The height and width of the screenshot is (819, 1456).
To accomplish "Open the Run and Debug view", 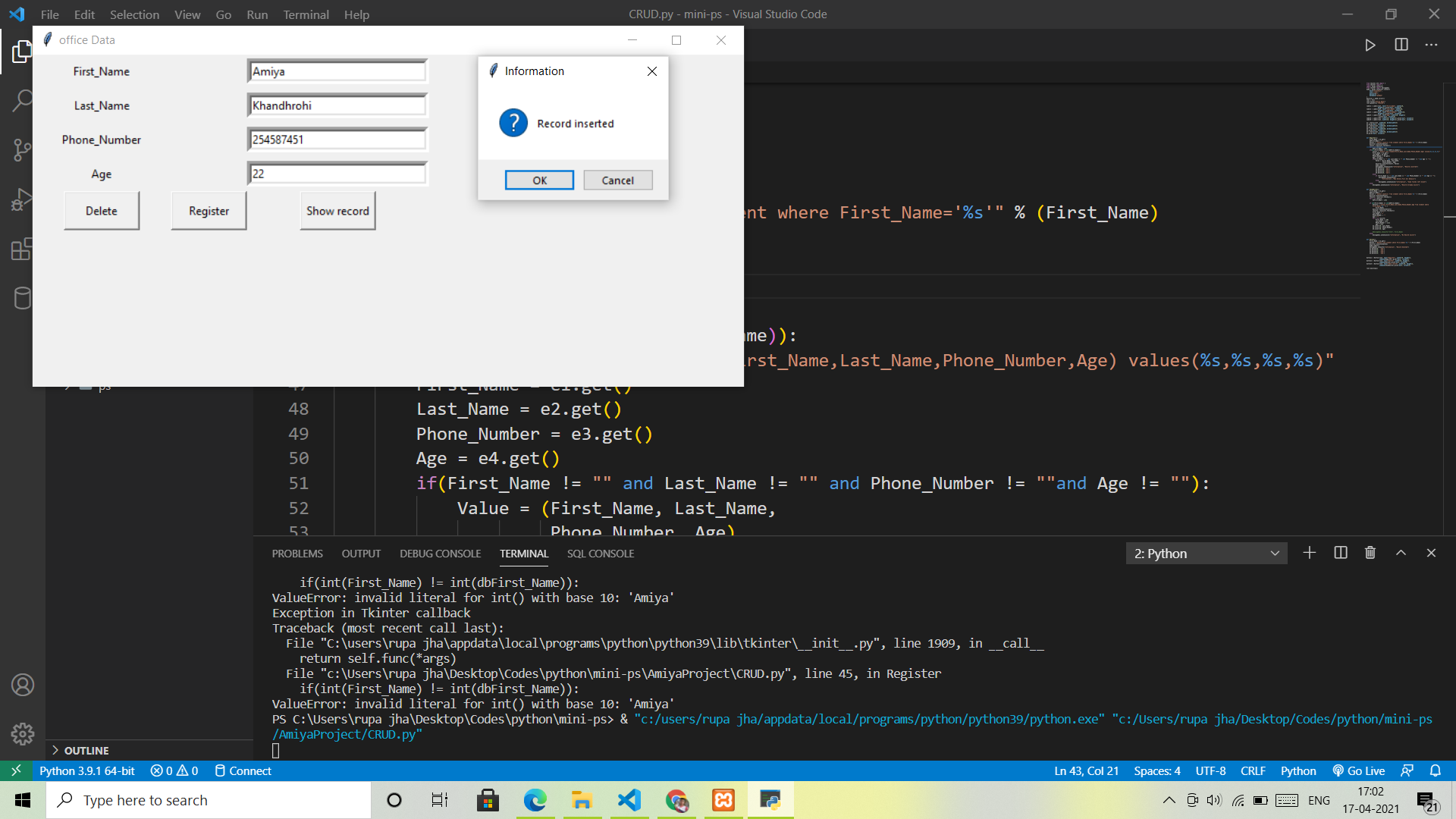I will pos(23,199).
